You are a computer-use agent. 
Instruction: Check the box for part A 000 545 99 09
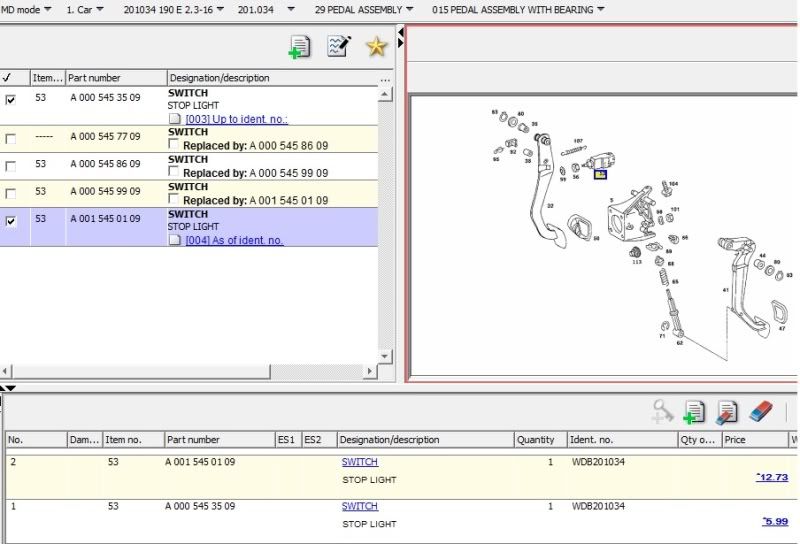click(x=10, y=194)
